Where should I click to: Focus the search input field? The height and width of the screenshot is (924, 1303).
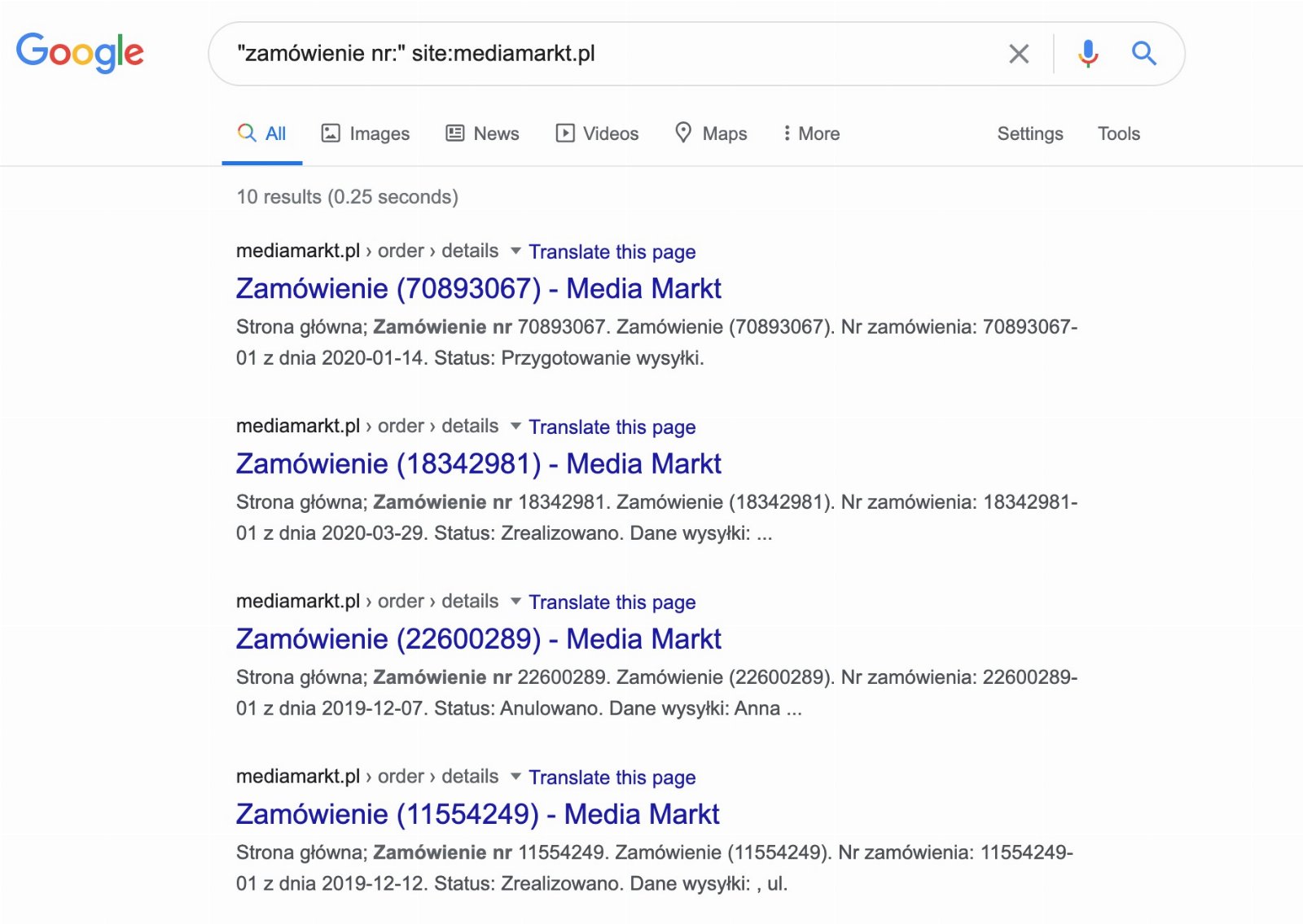click(611, 54)
